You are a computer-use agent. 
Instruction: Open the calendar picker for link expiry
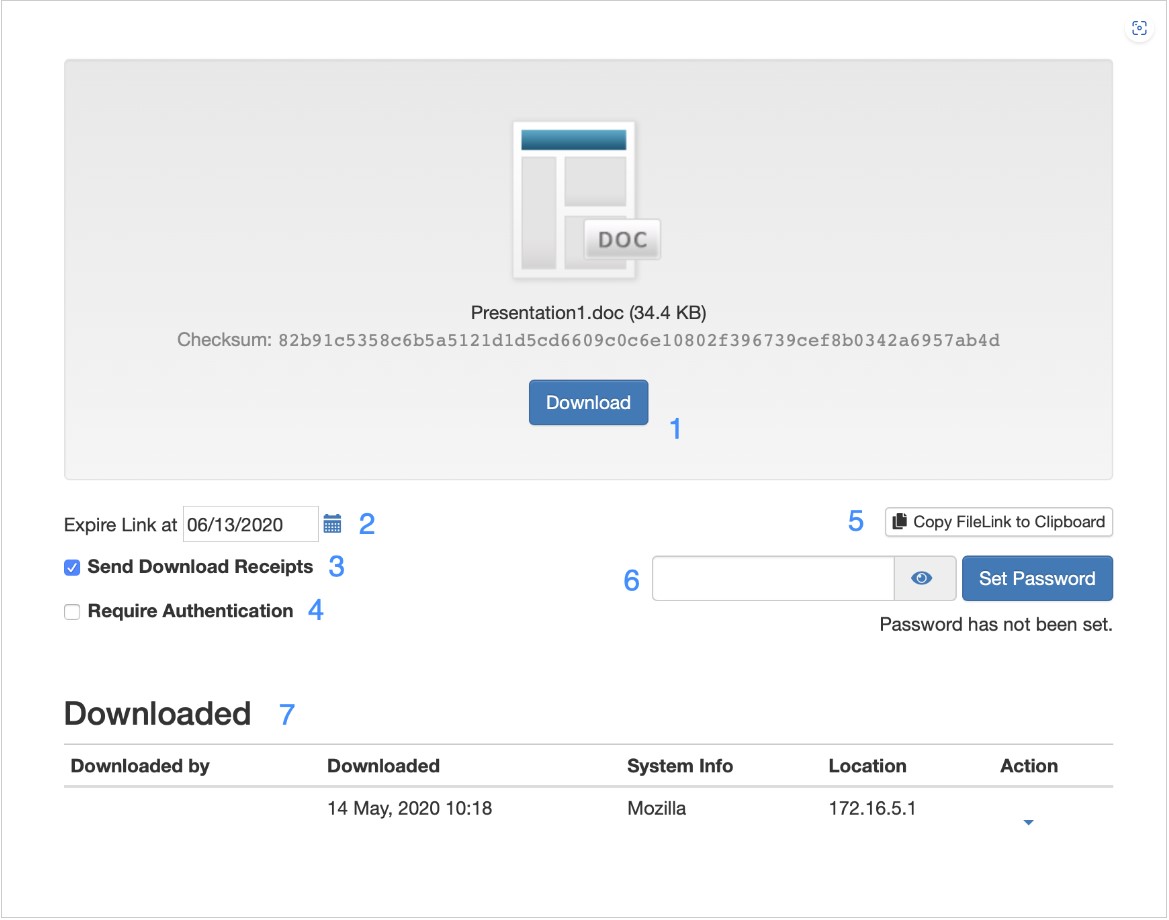coord(332,523)
